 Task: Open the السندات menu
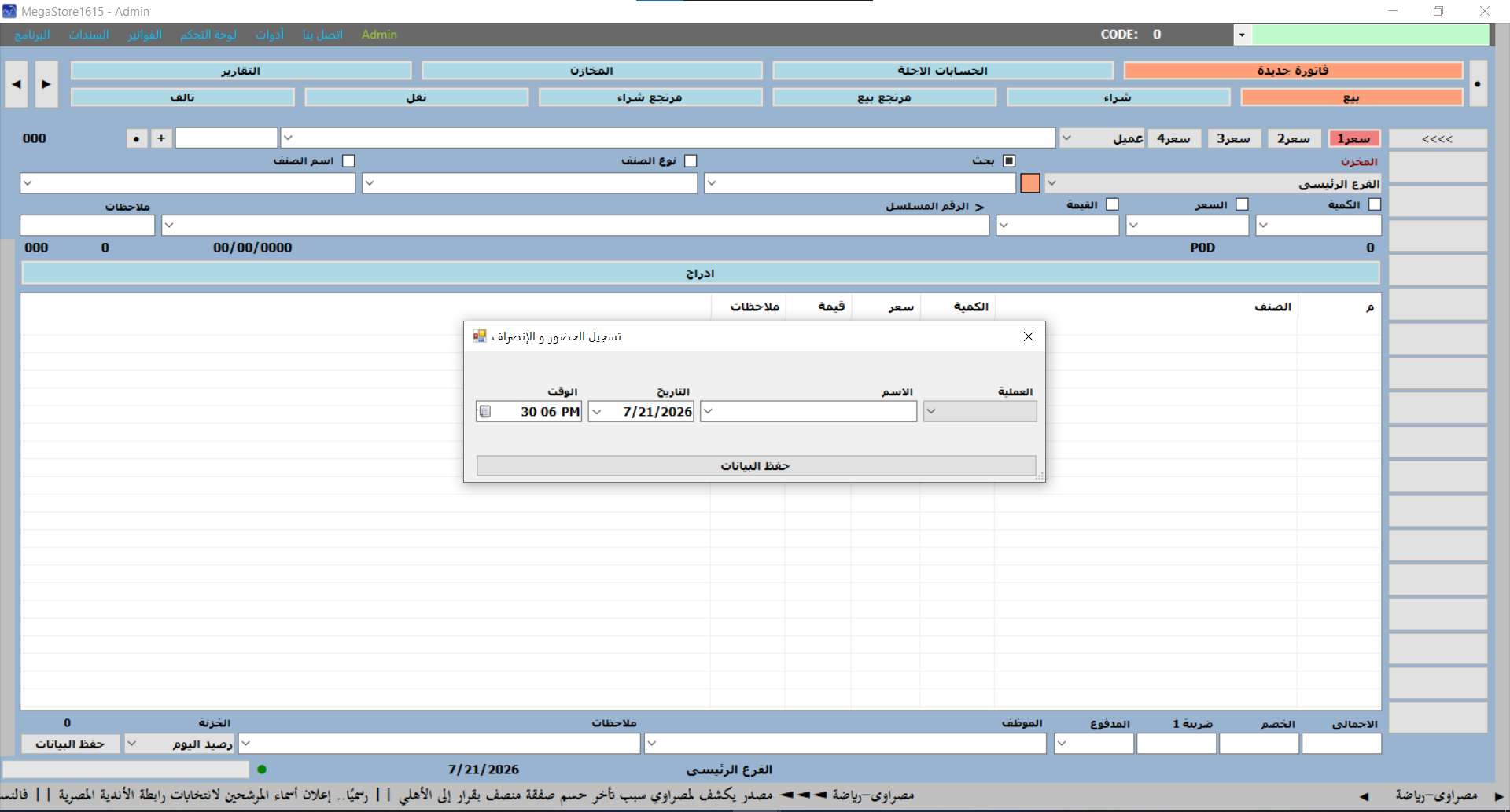pos(89,35)
